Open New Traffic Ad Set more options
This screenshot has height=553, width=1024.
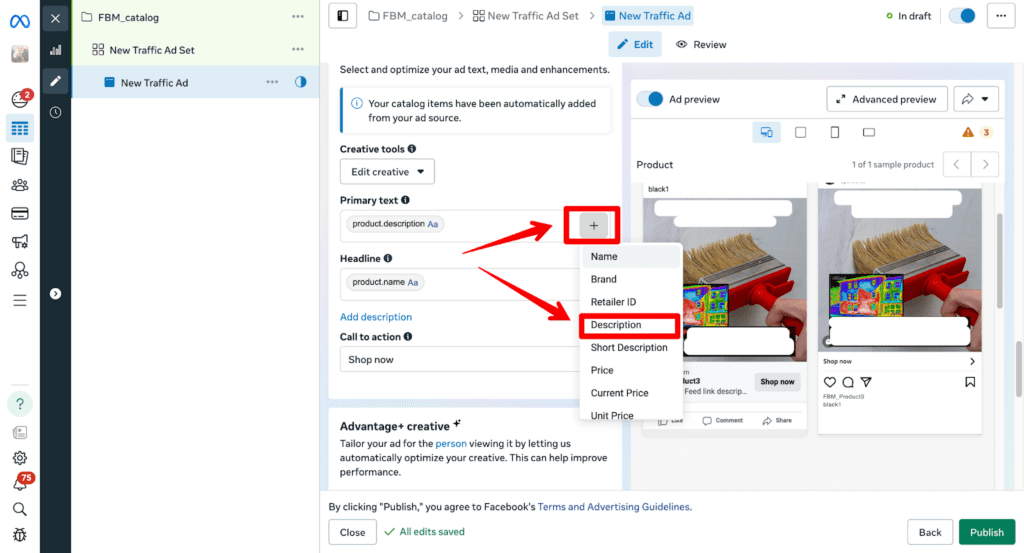click(298, 49)
